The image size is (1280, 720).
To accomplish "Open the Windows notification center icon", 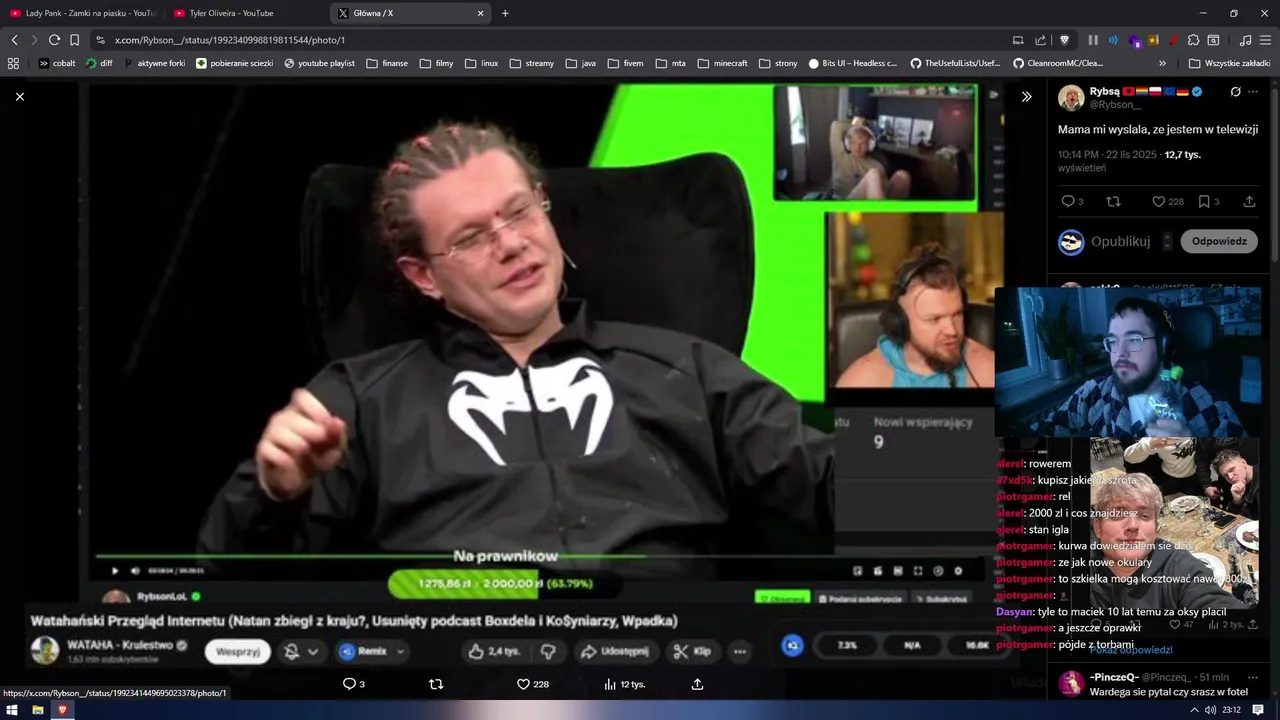I will [x=1259, y=710].
